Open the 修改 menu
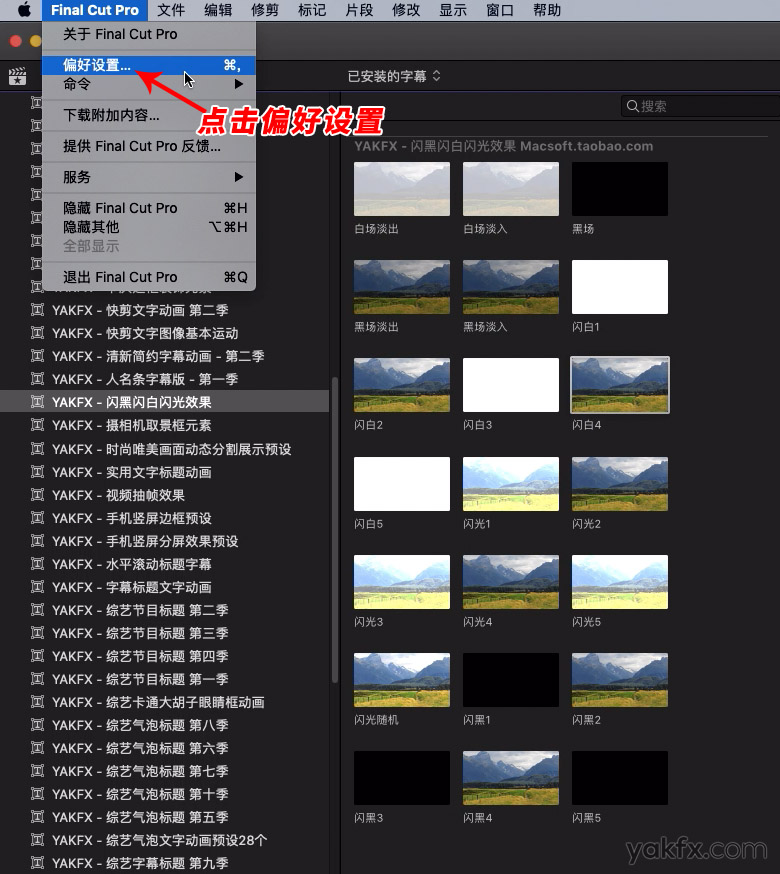The height and width of the screenshot is (874, 780). tap(406, 10)
